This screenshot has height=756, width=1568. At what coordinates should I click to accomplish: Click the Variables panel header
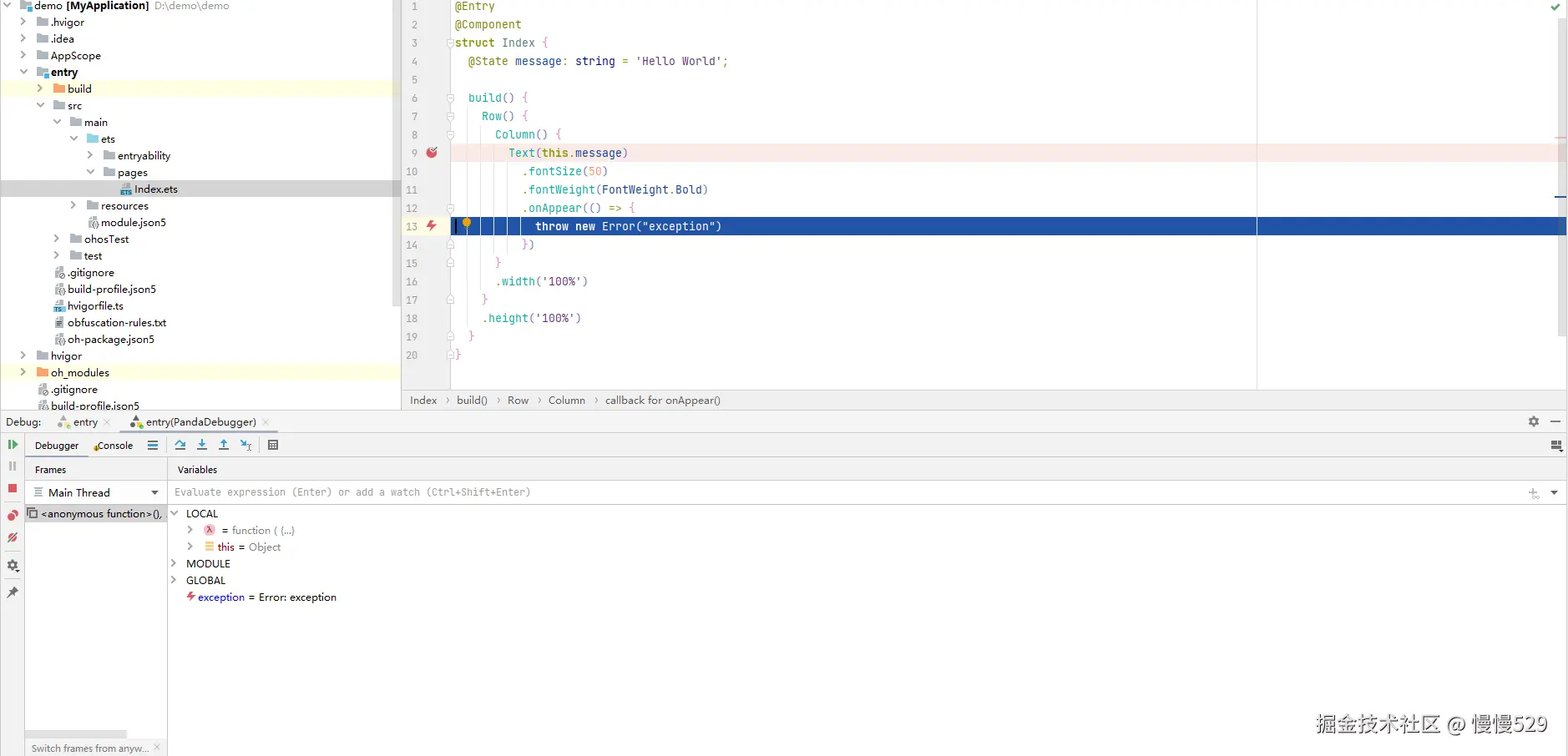point(197,470)
